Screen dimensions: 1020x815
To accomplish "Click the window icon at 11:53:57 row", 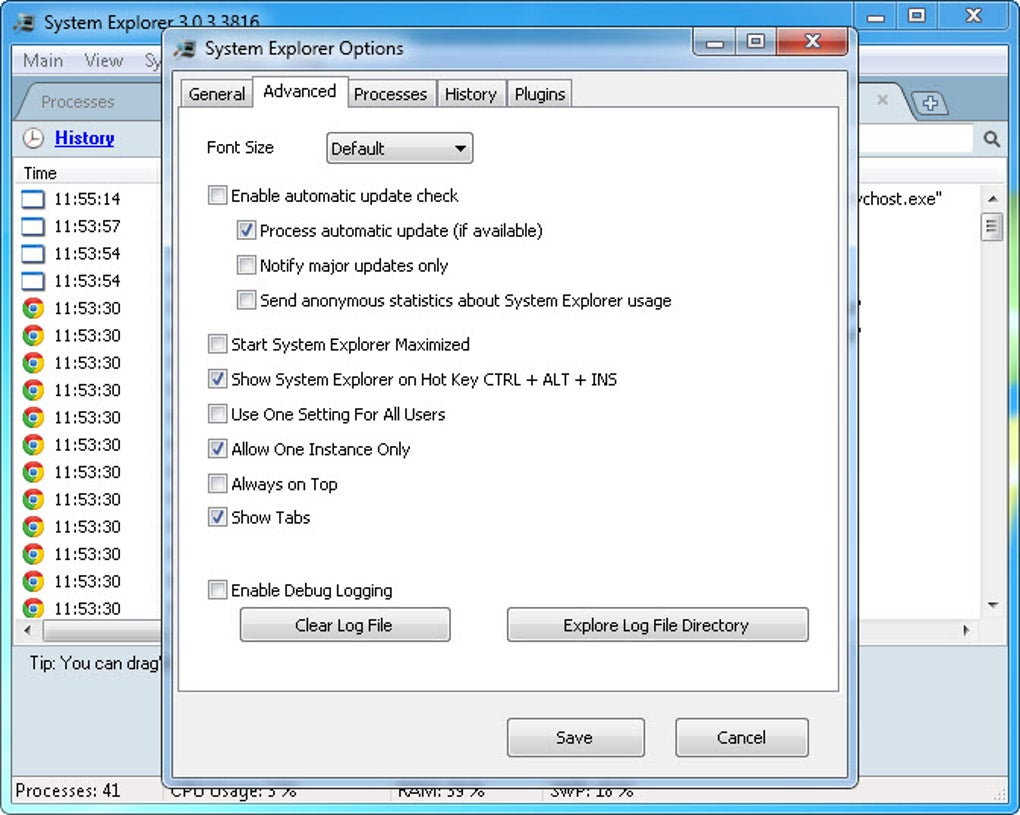I will [33, 226].
